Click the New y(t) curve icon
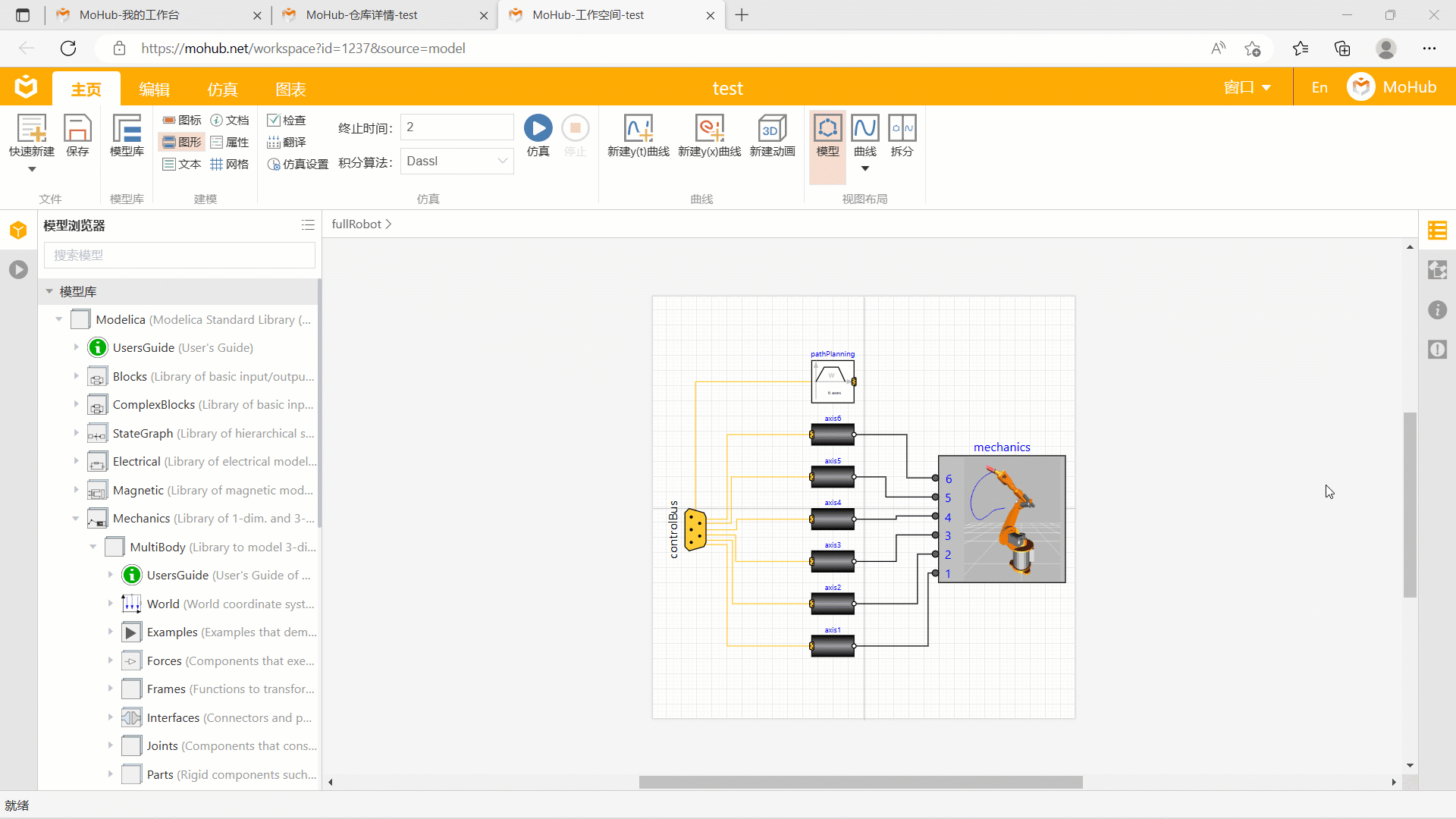 click(x=638, y=128)
